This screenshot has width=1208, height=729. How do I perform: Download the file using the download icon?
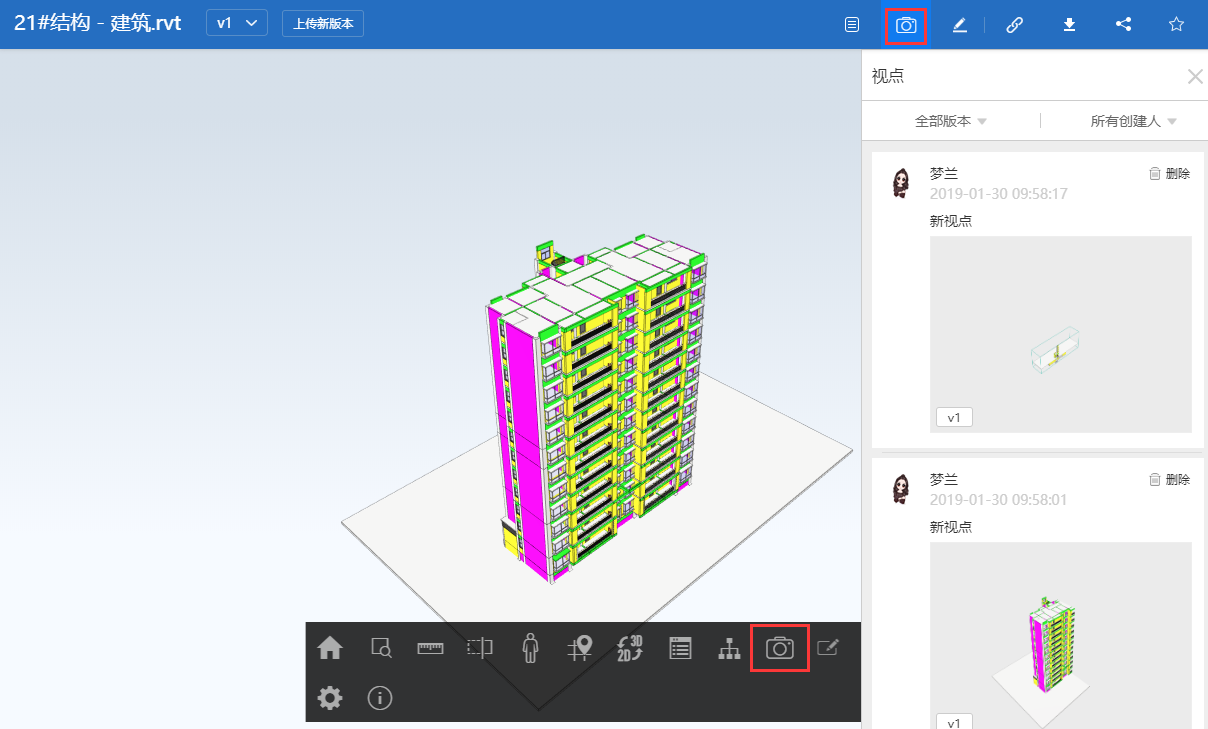coord(1069,25)
